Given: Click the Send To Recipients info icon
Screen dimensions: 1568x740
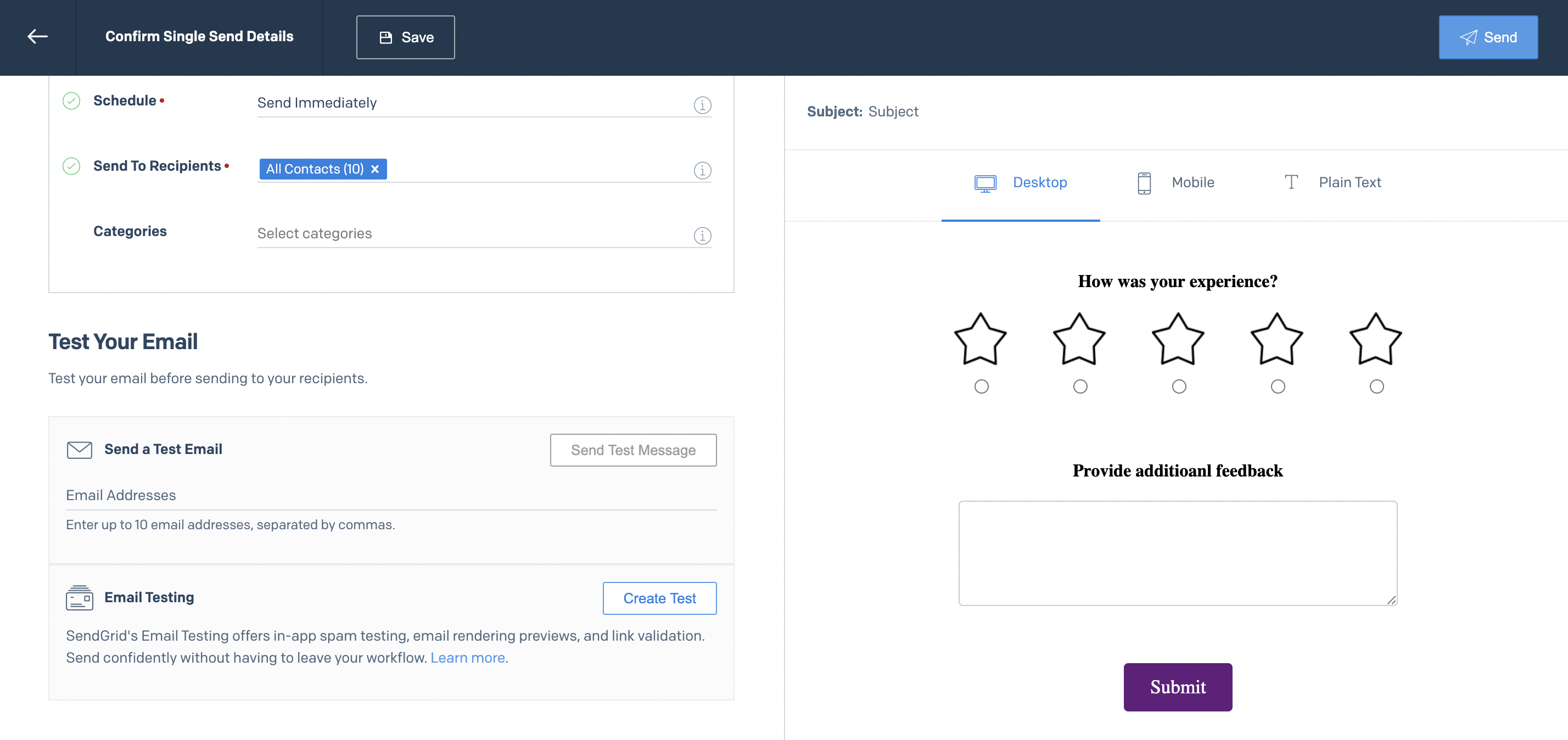Looking at the screenshot, I should pos(702,170).
